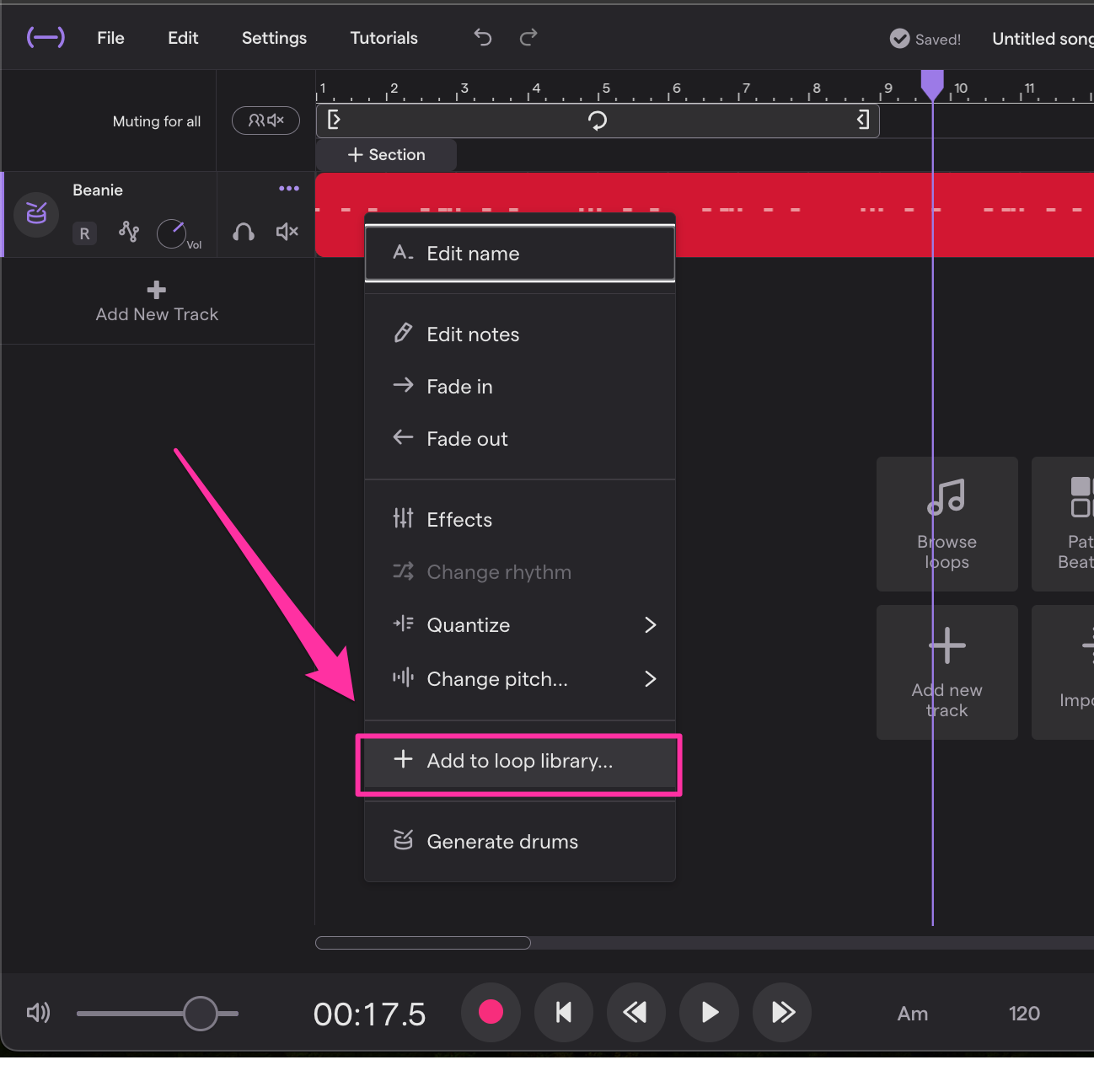Image resolution: width=1094 pixels, height=1092 pixels.
Task: Choose Generate drums option
Action: 520,842
